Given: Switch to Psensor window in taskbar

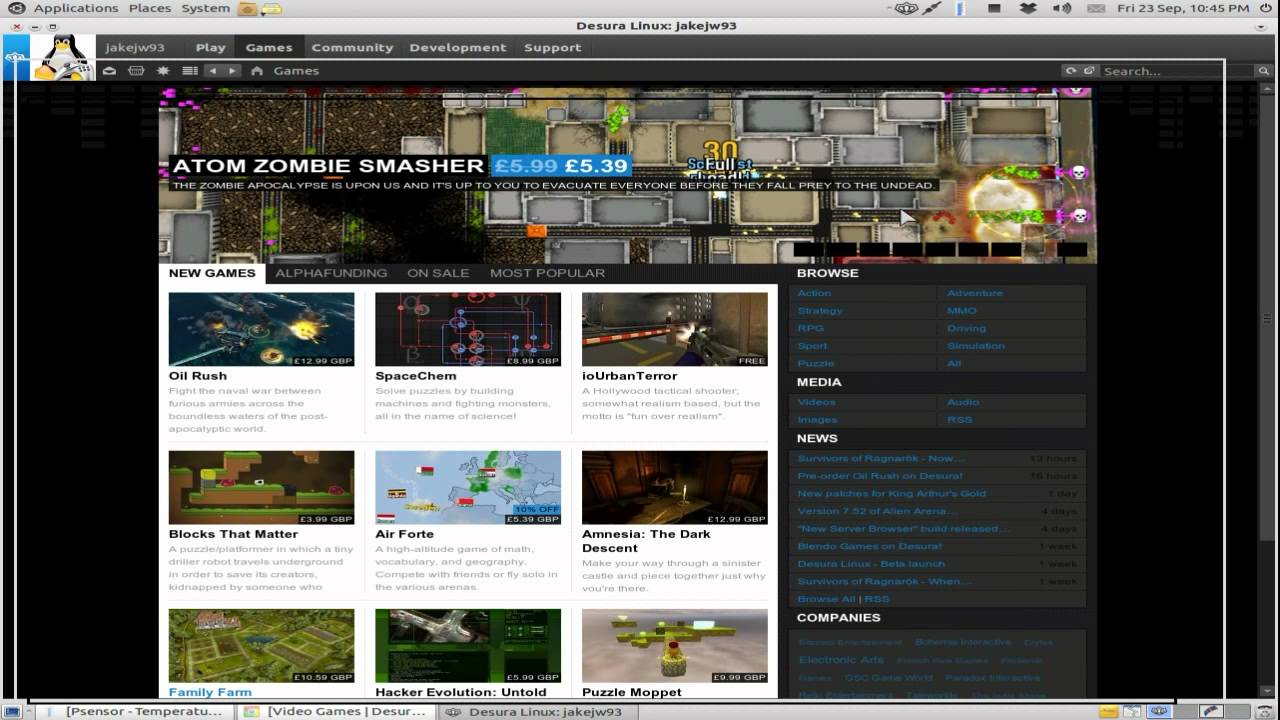Looking at the screenshot, I should (x=136, y=712).
